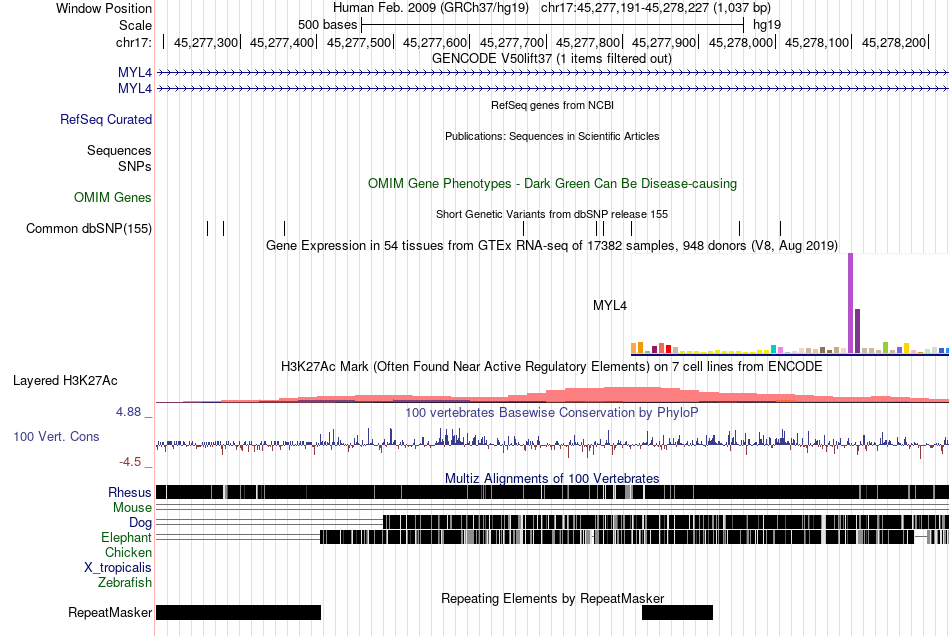Click Multiz Alignments of 100 Vertebrates title
This screenshot has width=950, height=636.
[552, 479]
